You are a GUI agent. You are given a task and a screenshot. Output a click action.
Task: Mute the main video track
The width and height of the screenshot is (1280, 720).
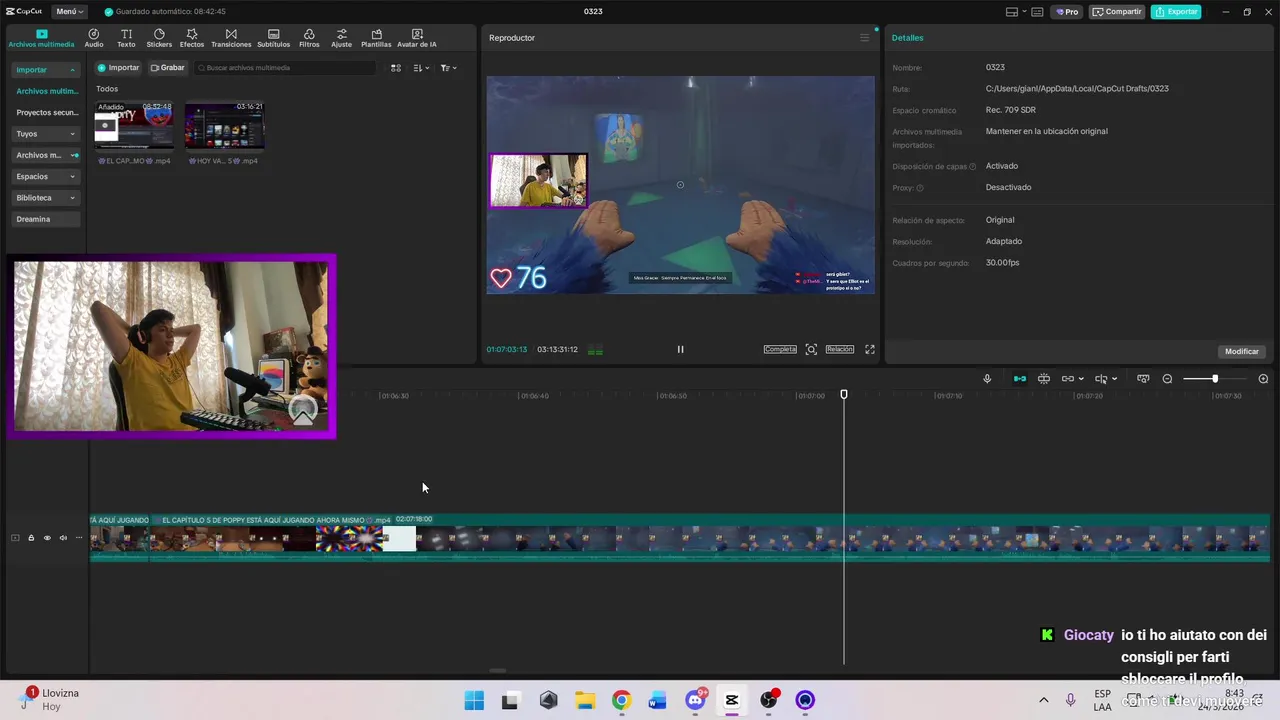tap(63, 538)
